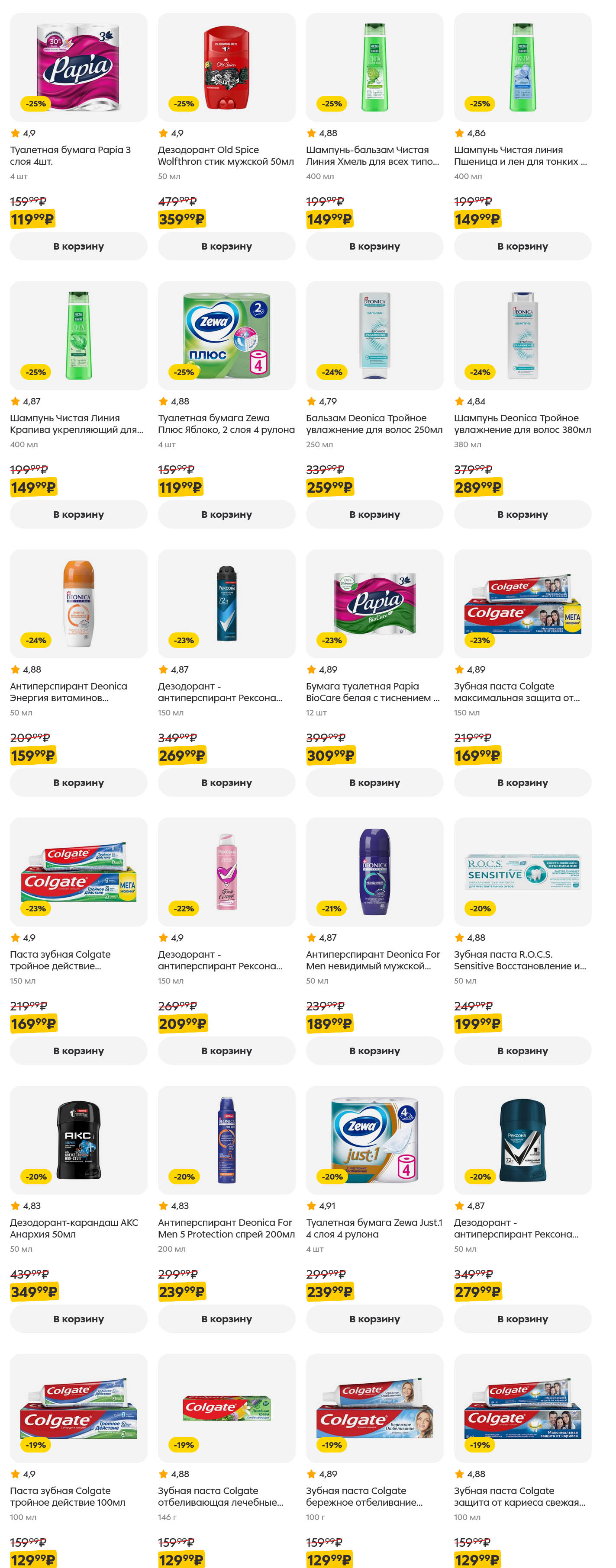The width and height of the screenshot is (616, 1568).
Task: Add Papia BioCare 12 шт to cart
Action: (x=374, y=782)
